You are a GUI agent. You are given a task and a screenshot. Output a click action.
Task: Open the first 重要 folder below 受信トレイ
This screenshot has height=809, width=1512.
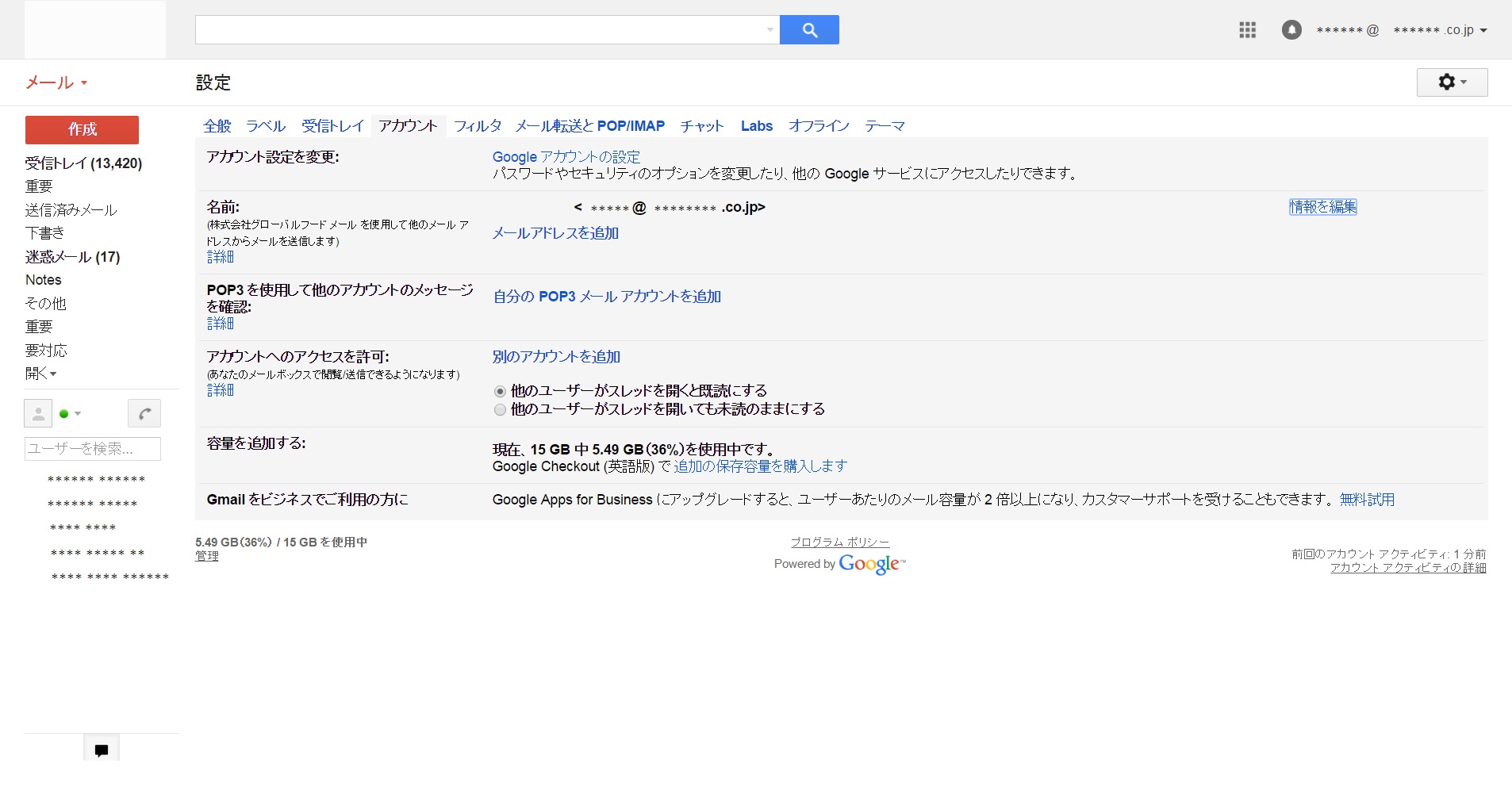(39, 186)
